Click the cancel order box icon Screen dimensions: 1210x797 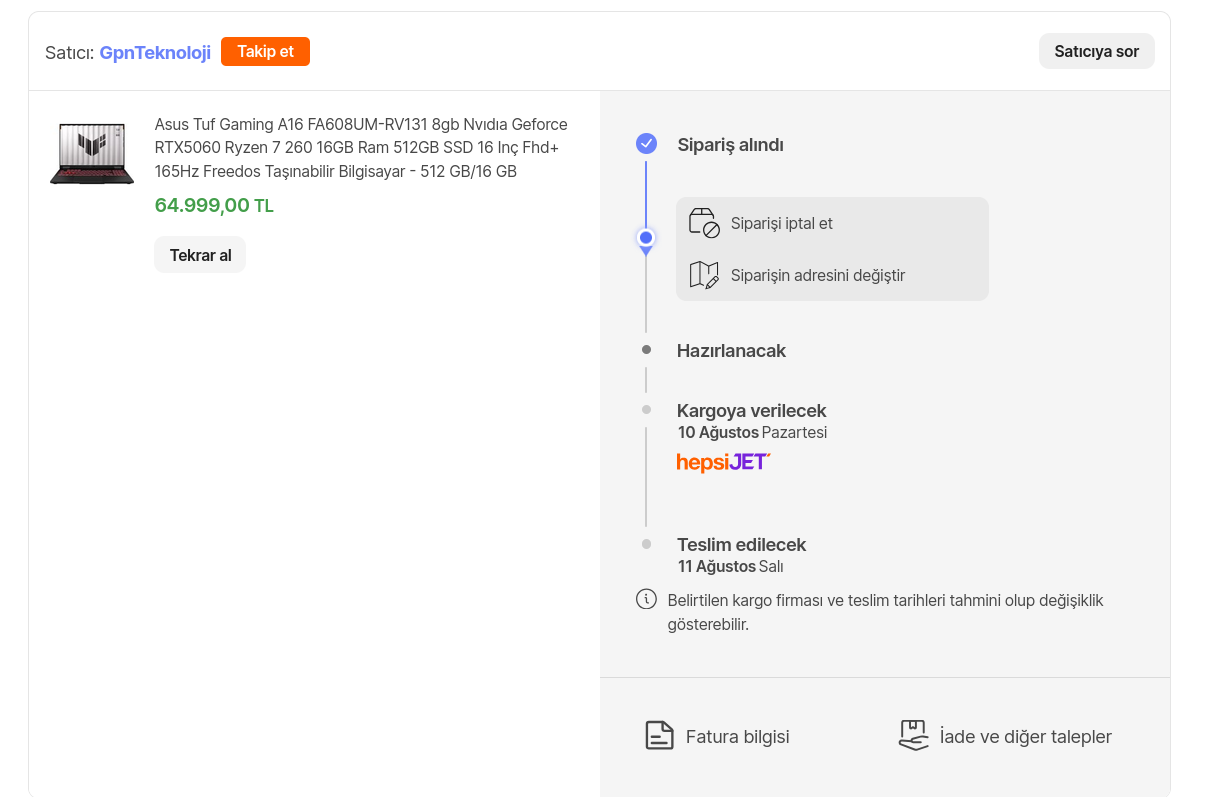tap(704, 223)
